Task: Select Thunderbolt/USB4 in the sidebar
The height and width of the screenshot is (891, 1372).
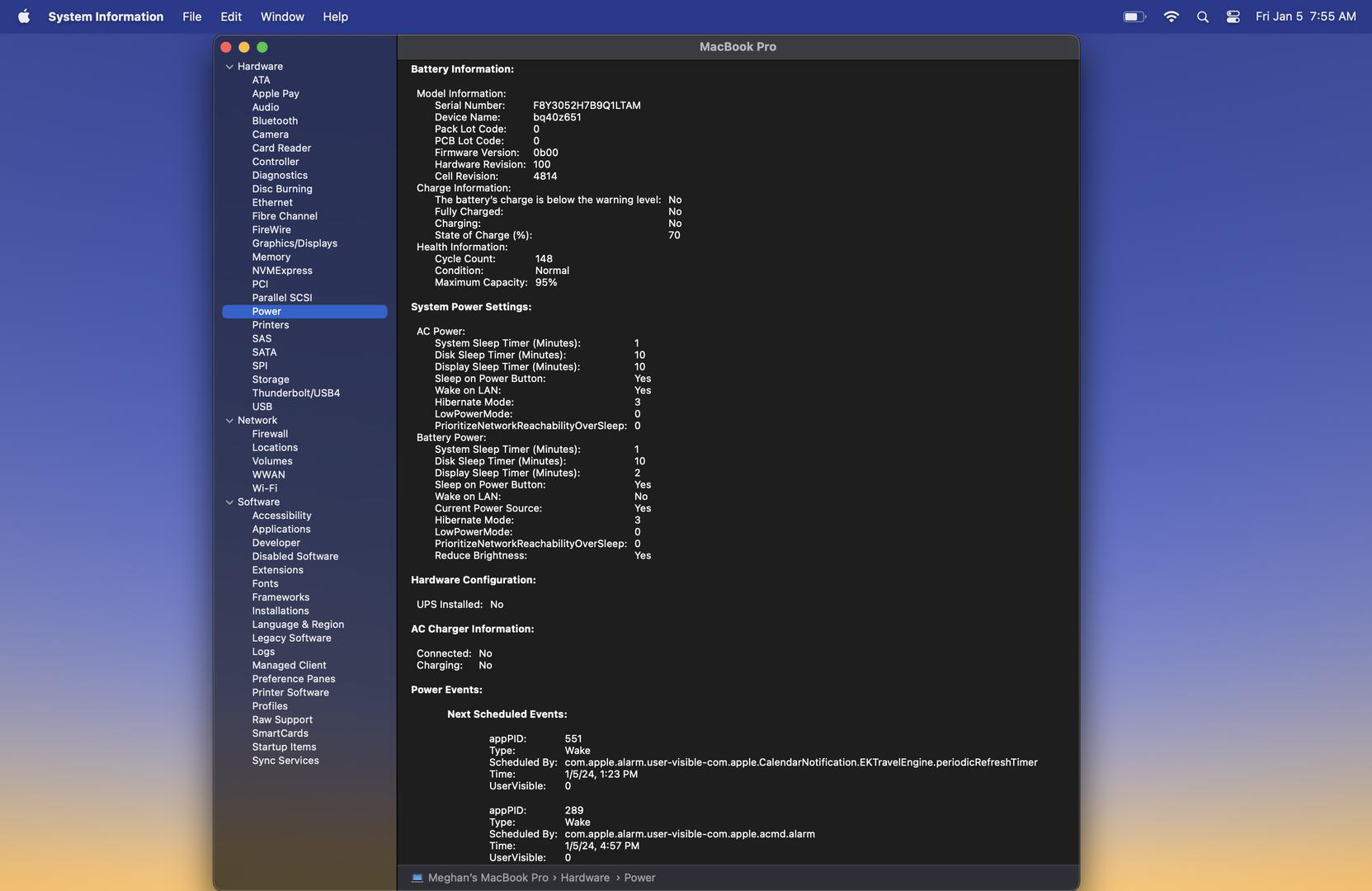Action: click(295, 394)
